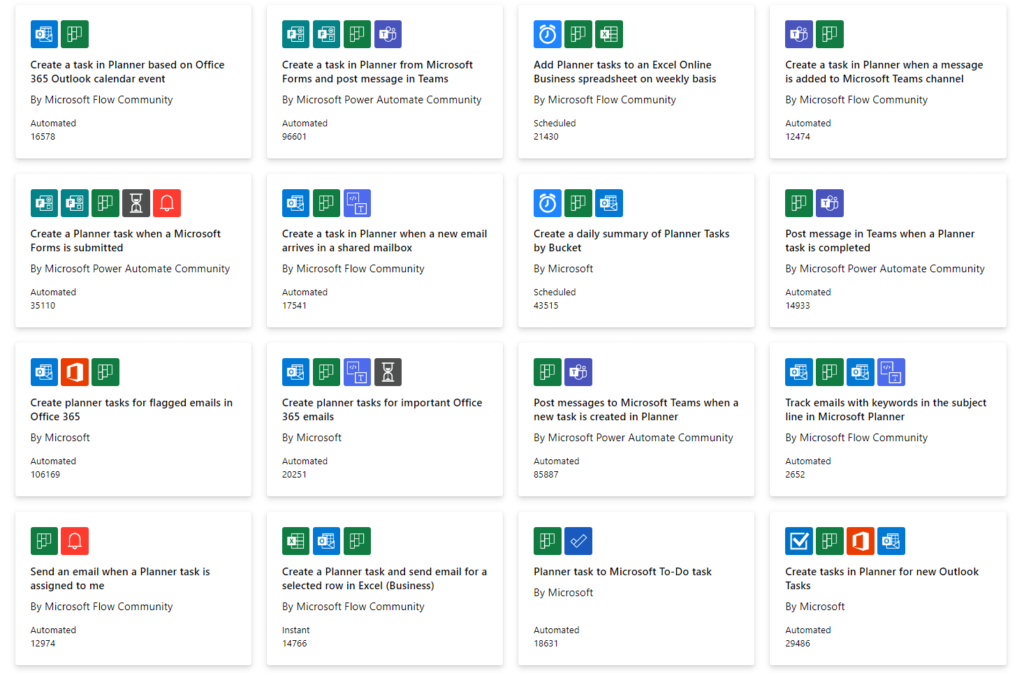
Task: Click the orange Office 365 icon on the flagged emails card
Action: tap(74, 372)
